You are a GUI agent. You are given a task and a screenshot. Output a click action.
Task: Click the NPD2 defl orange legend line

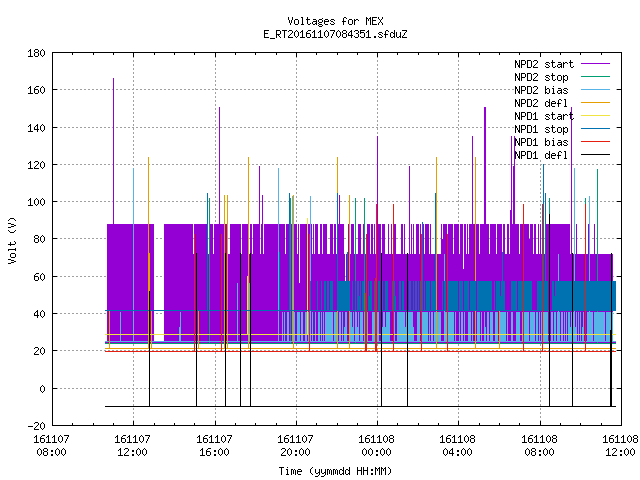pyautogui.click(x=595, y=103)
